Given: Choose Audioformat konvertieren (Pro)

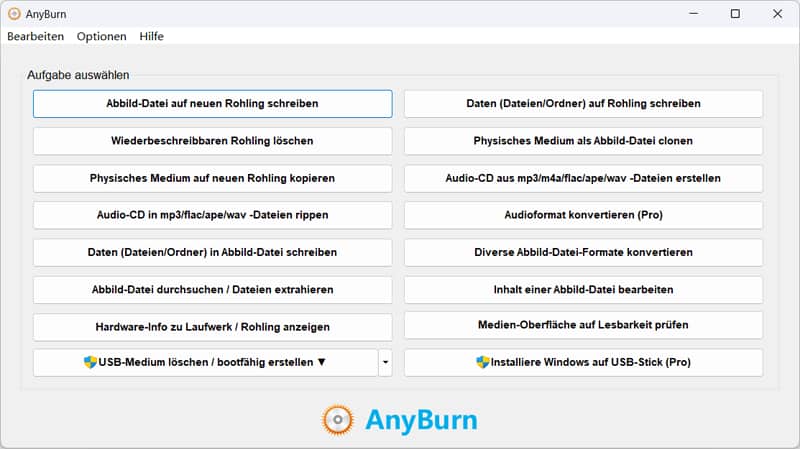Looking at the screenshot, I should pos(583,215).
